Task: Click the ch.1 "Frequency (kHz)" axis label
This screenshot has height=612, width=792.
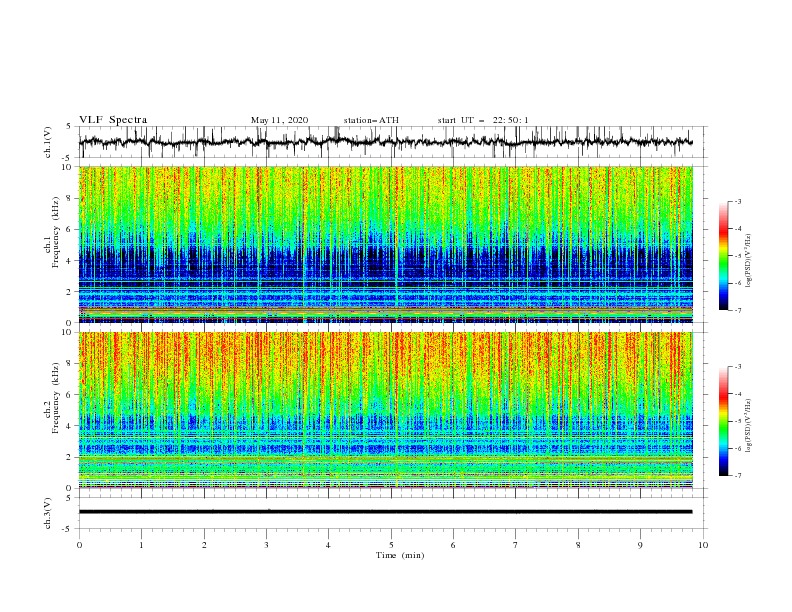Action: click(x=56, y=233)
